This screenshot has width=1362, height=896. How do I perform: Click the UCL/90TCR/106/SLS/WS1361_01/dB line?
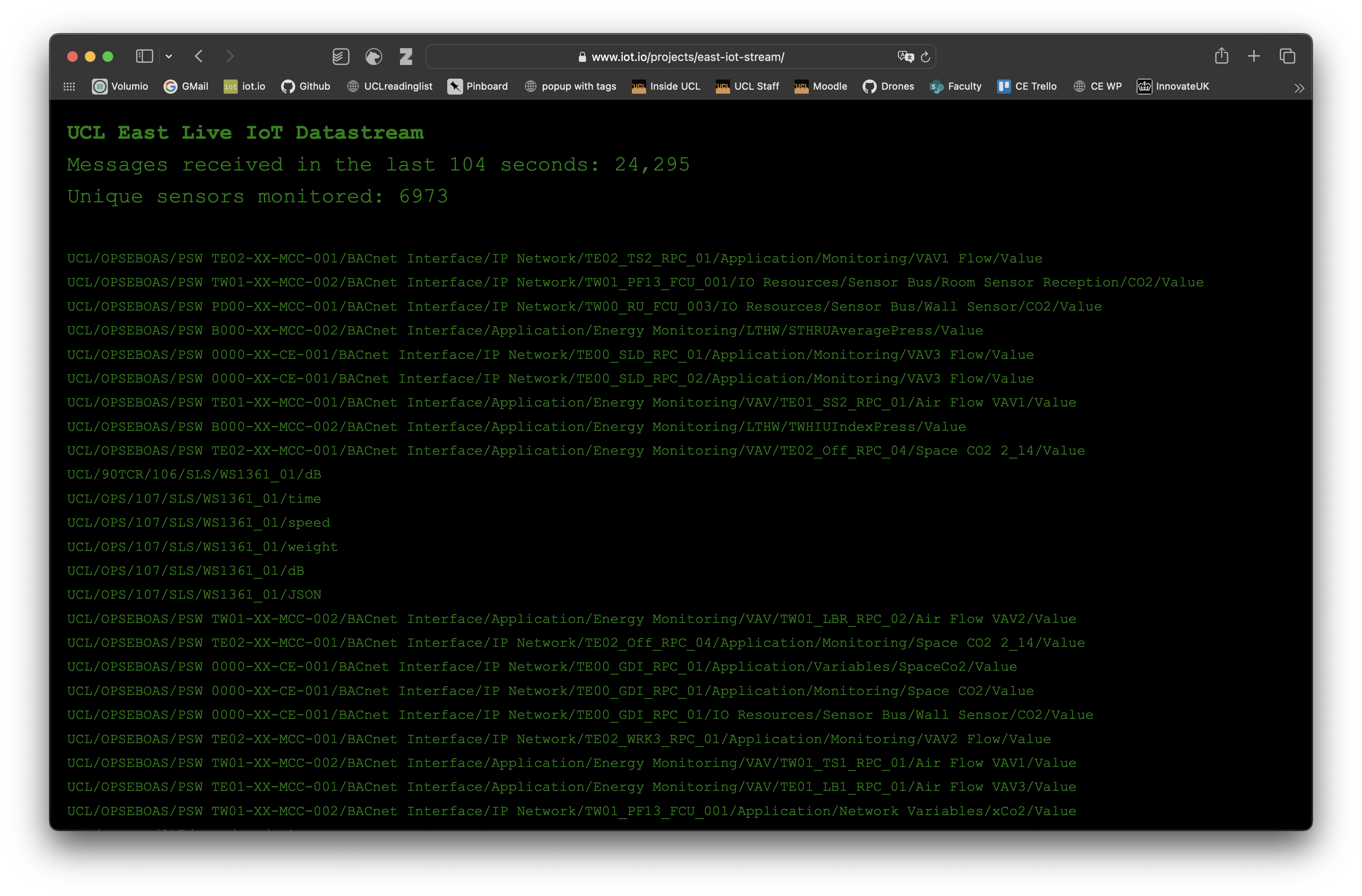coord(194,475)
